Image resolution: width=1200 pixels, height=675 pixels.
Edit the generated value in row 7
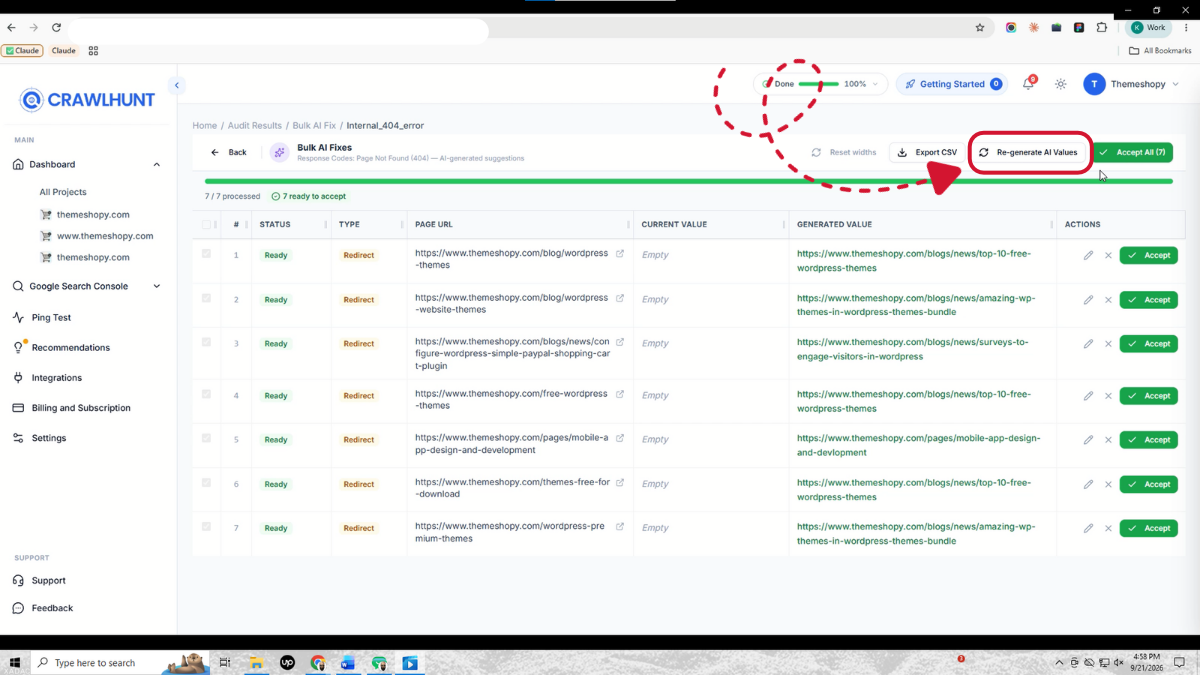click(x=1088, y=528)
